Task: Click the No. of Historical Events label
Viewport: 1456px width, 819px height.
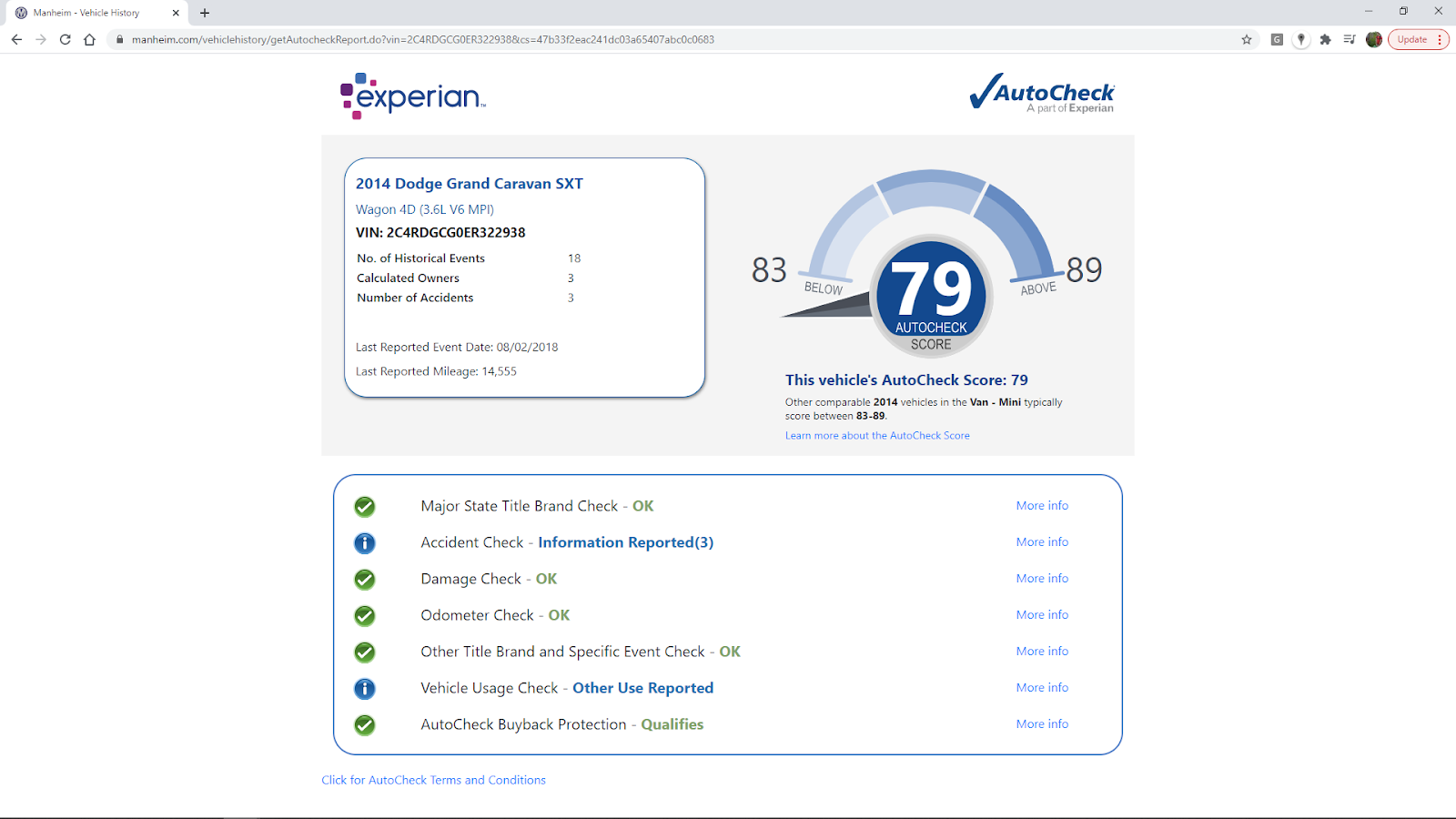Action: (420, 258)
